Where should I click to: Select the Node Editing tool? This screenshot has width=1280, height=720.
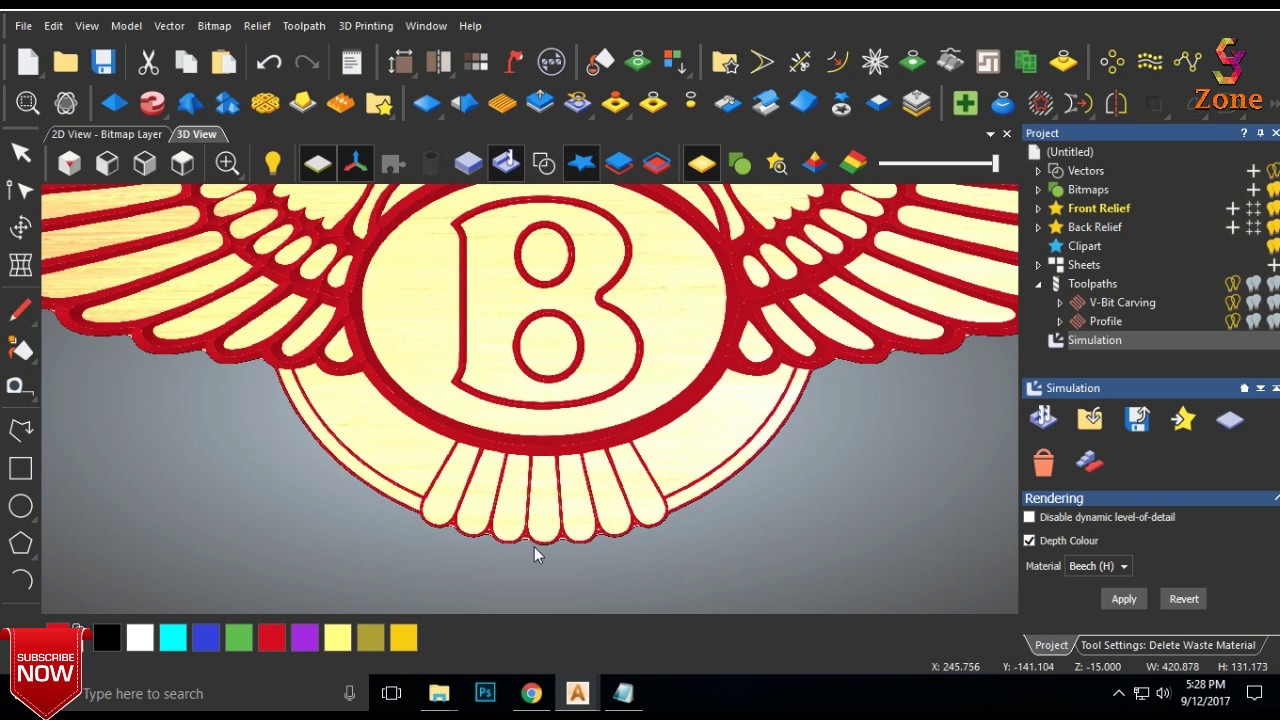pos(20,190)
